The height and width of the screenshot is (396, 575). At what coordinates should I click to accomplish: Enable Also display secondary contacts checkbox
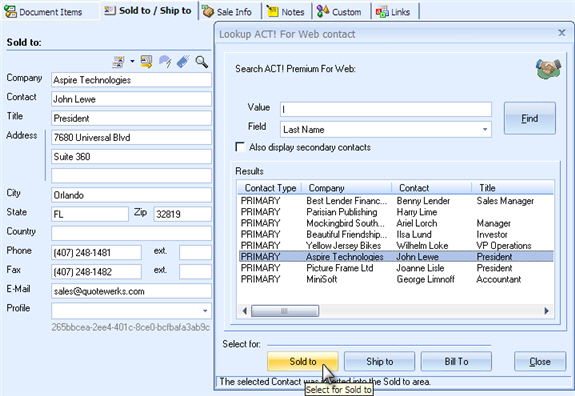[240, 147]
